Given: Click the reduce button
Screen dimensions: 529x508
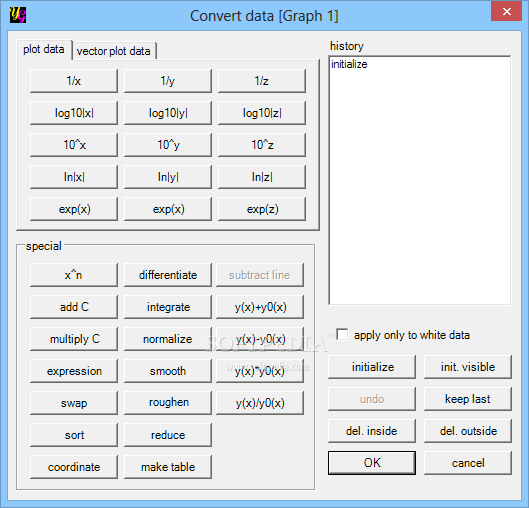Looking at the screenshot, I should click(x=168, y=435).
